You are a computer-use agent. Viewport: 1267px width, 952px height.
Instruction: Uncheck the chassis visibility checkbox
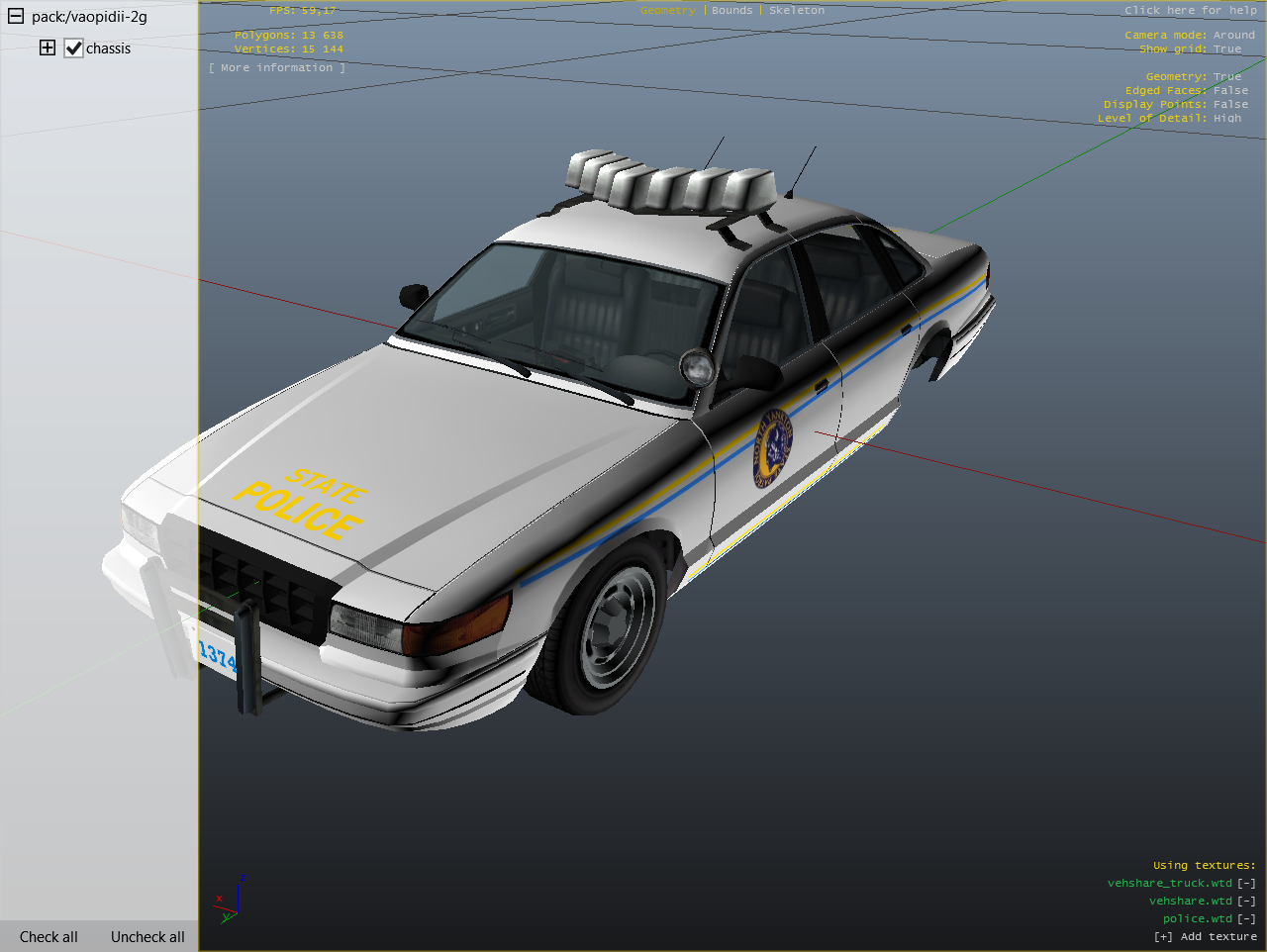pos(73,48)
